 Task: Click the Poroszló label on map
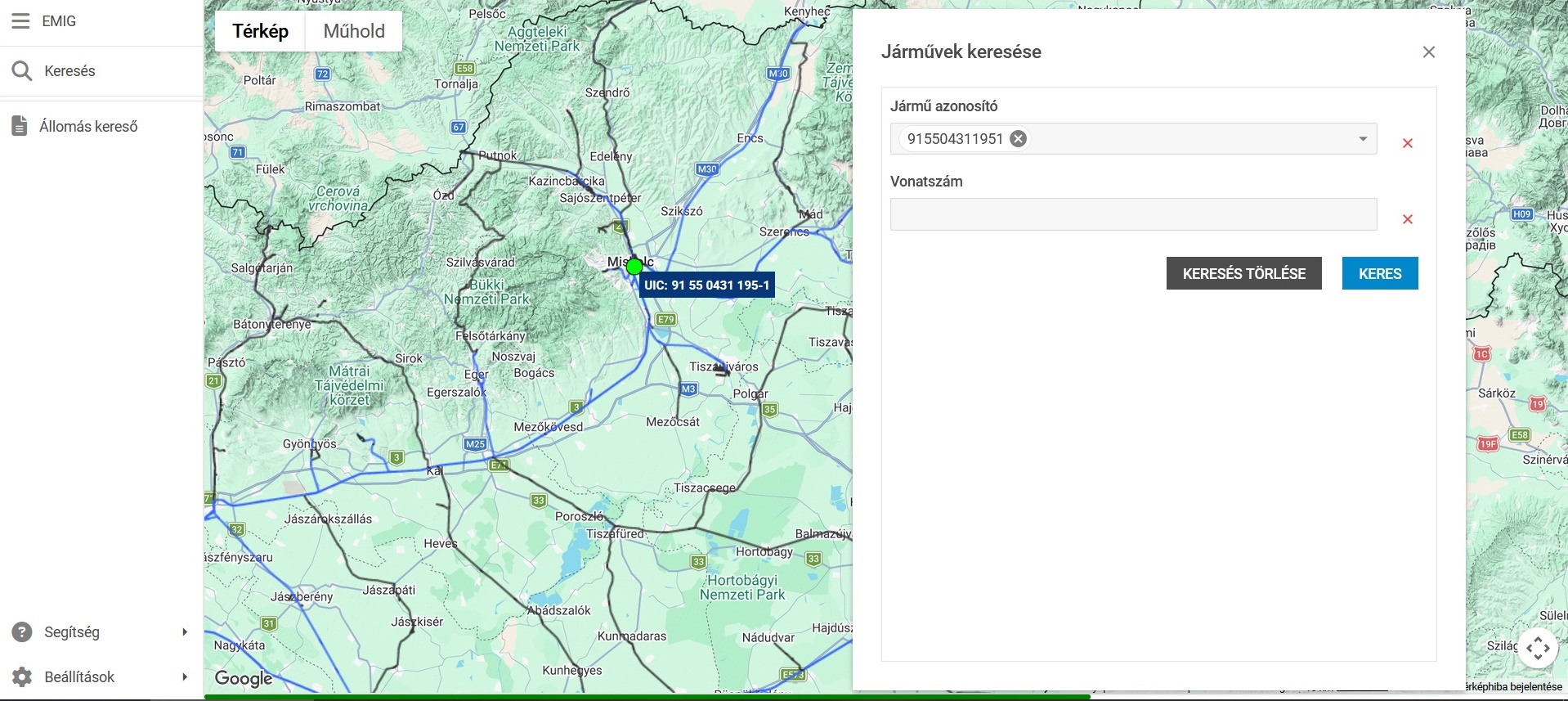580,517
